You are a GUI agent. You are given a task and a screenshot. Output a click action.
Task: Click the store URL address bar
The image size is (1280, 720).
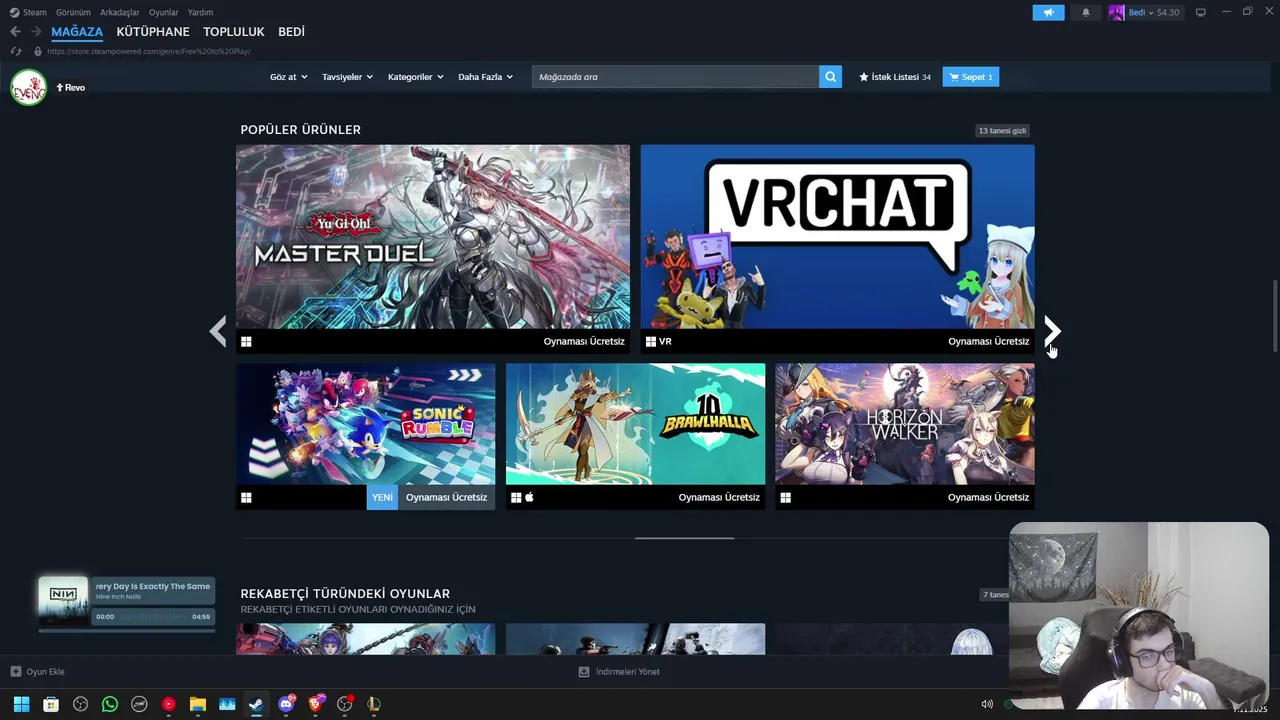point(148,51)
